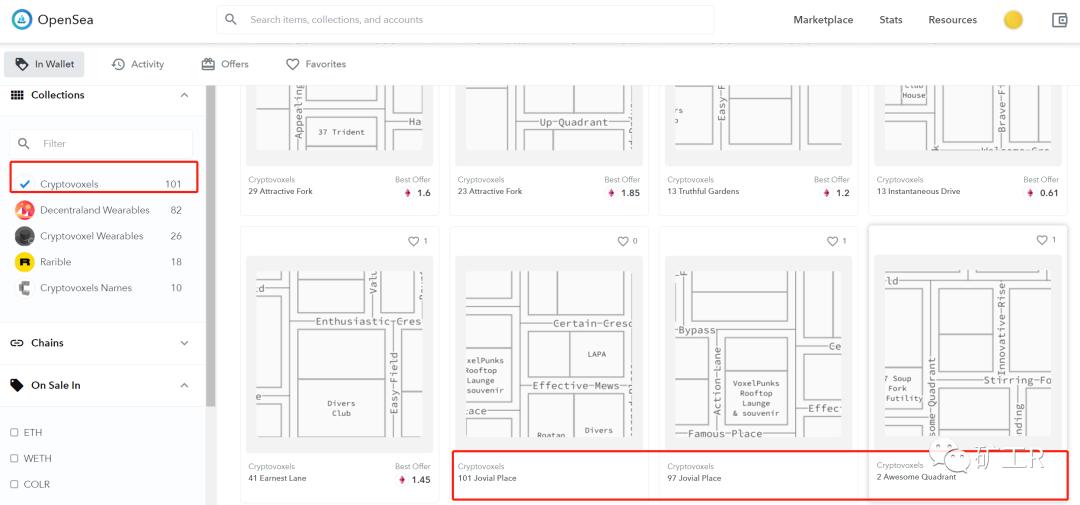Click the Decentraland Wearables collection icon
This screenshot has width=1080, height=505.
click(x=25, y=210)
